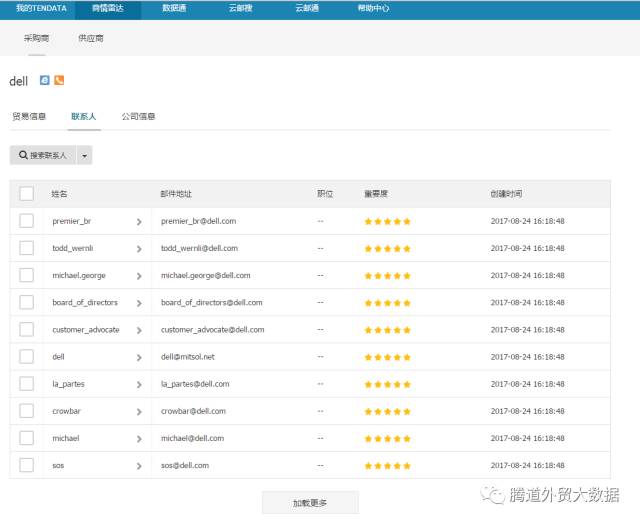This screenshot has height=523, width=640.
Task: Click email premier_br@dell.com
Action: point(198,221)
